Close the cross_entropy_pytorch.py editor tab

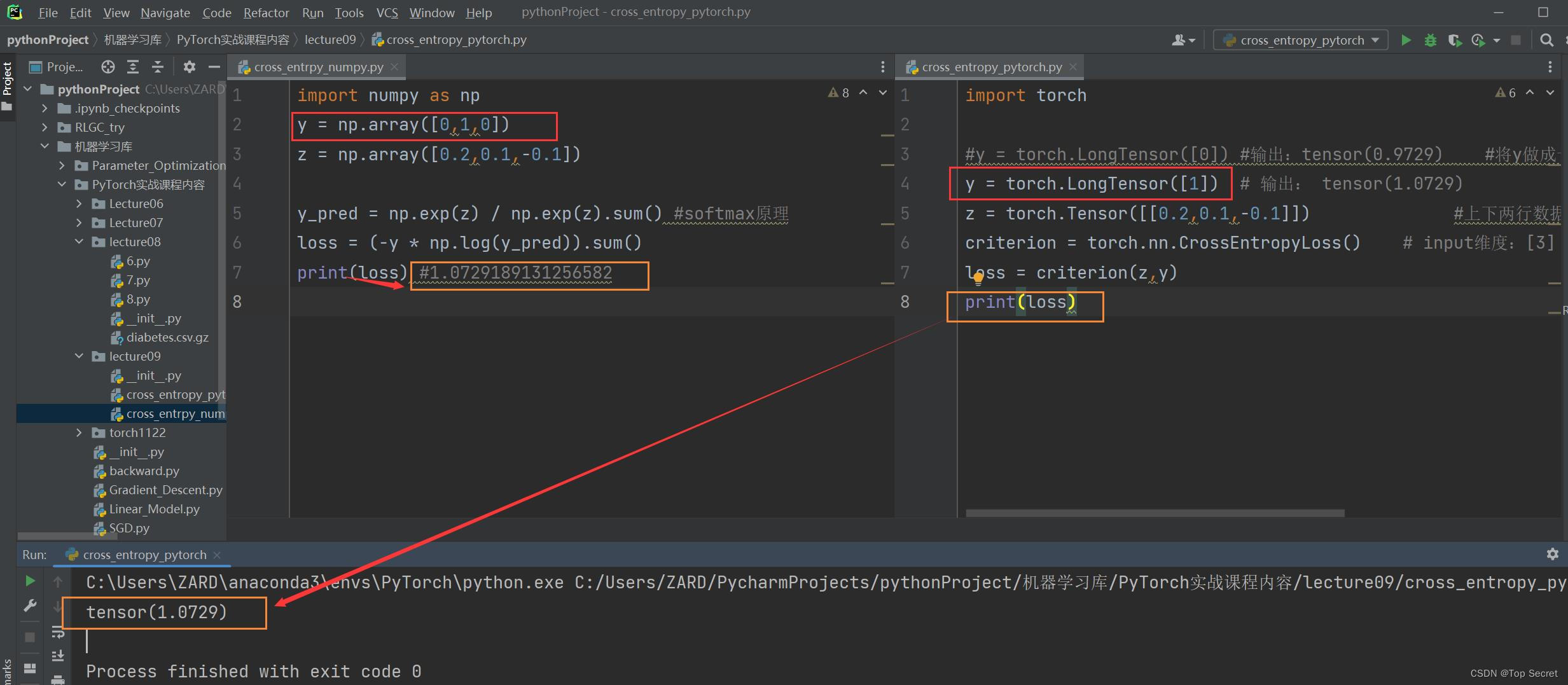(1073, 67)
